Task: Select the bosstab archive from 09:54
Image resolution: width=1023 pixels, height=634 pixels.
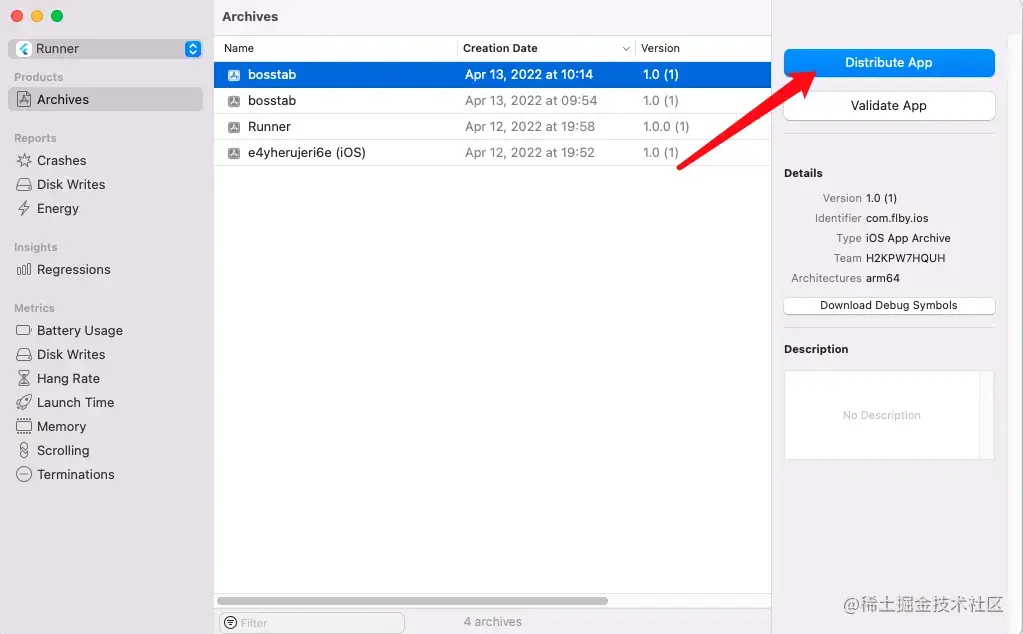Action: [x=492, y=100]
